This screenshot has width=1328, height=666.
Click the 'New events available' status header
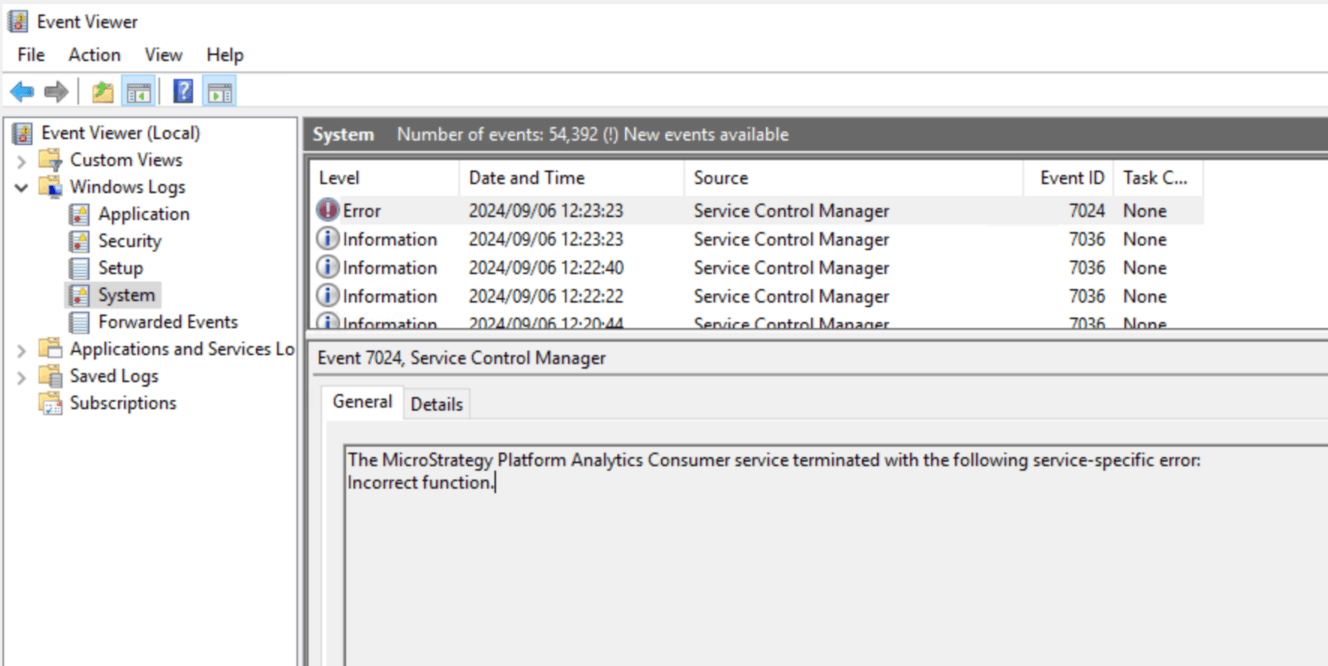(706, 134)
